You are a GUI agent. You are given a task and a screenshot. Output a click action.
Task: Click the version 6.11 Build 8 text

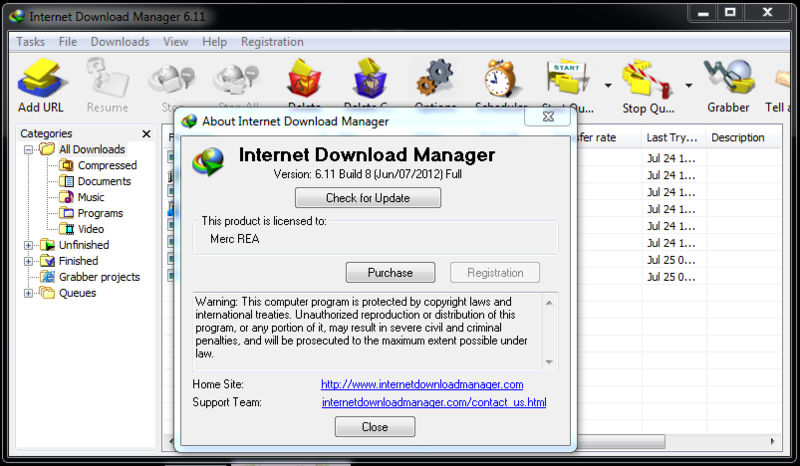367,174
